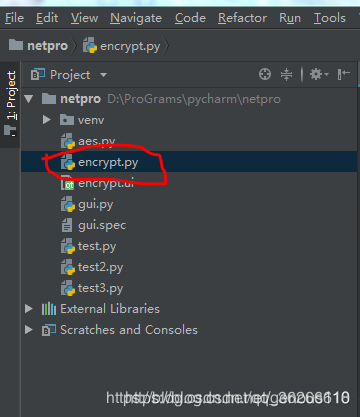Open the Run menu

point(290,18)
